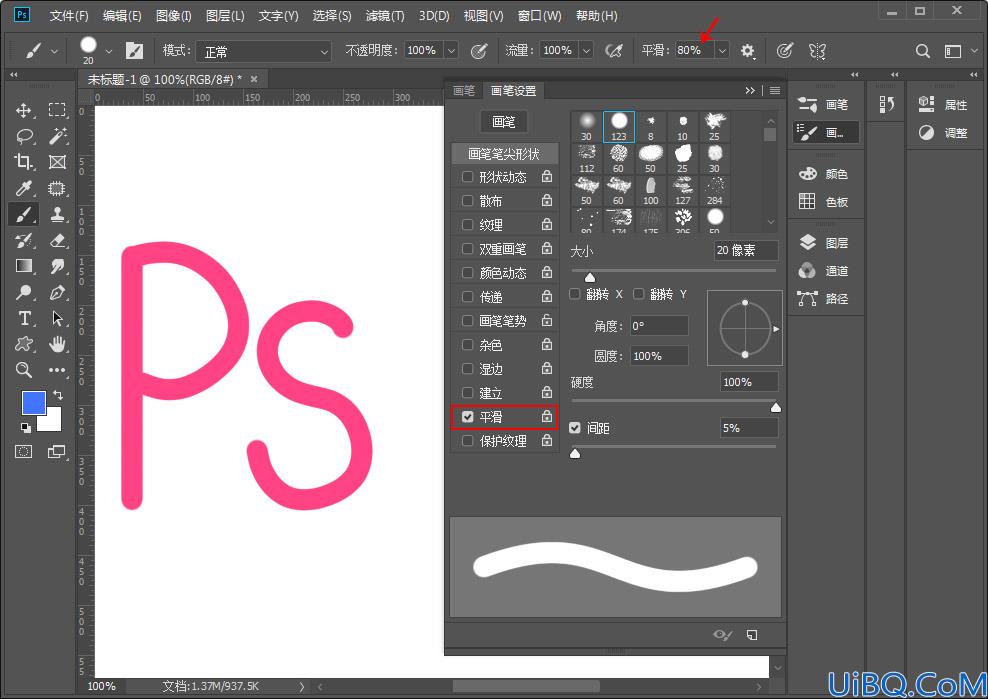Viewport: 988px width, 699px height.
Task: Select the Brush tool in toolbox
Action: click(24, 214)
